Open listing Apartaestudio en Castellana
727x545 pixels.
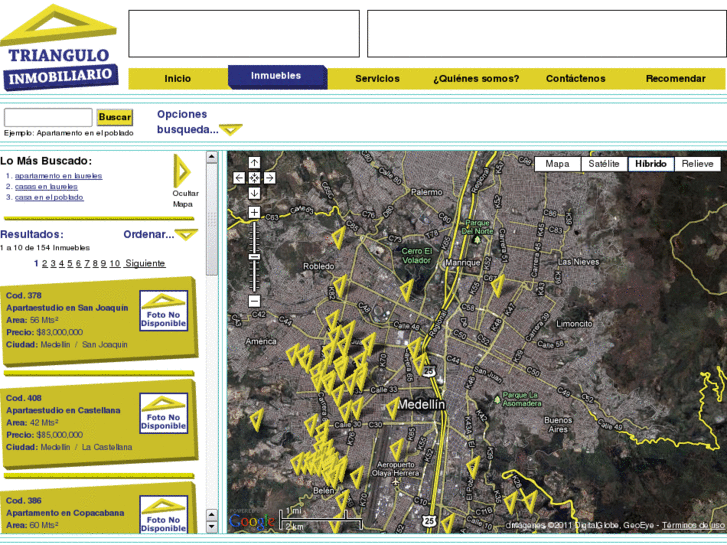(x=63, y=410)
